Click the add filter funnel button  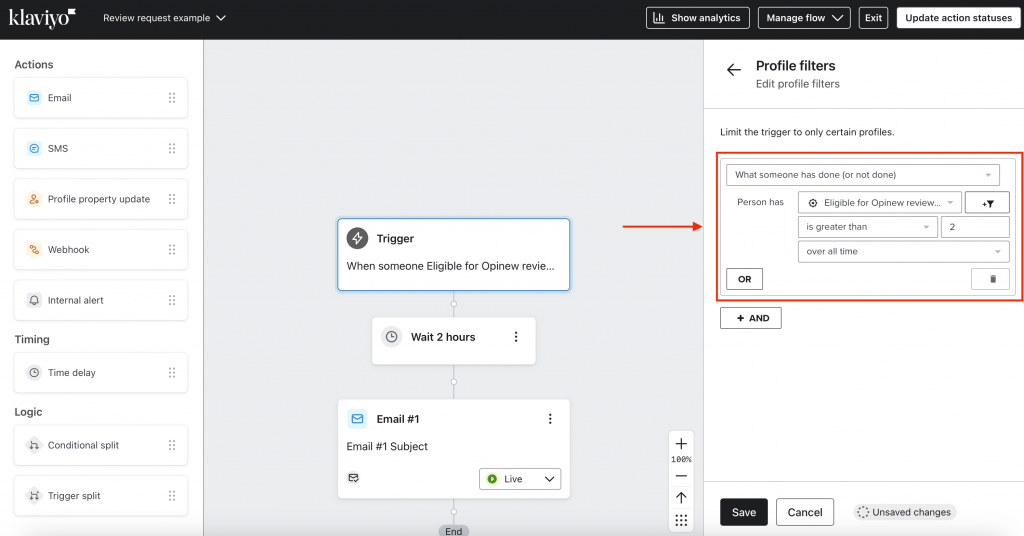tap(987, 203)
